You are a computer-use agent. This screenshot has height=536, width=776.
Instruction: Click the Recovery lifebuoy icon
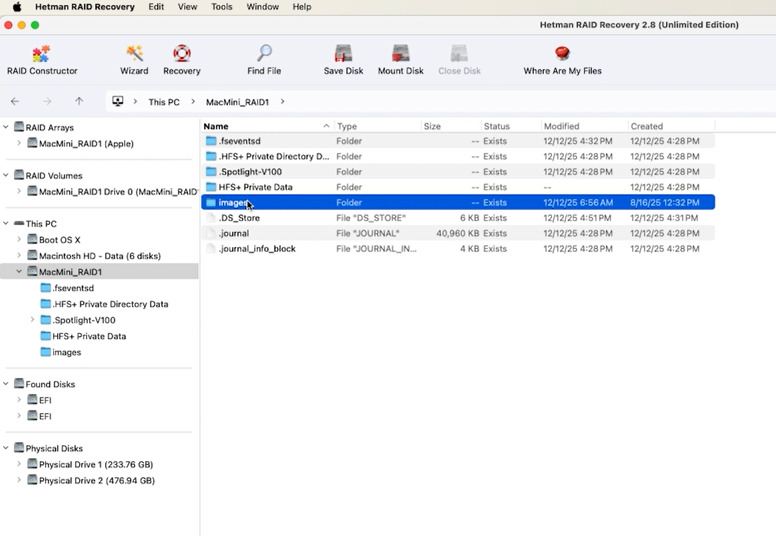182,53
